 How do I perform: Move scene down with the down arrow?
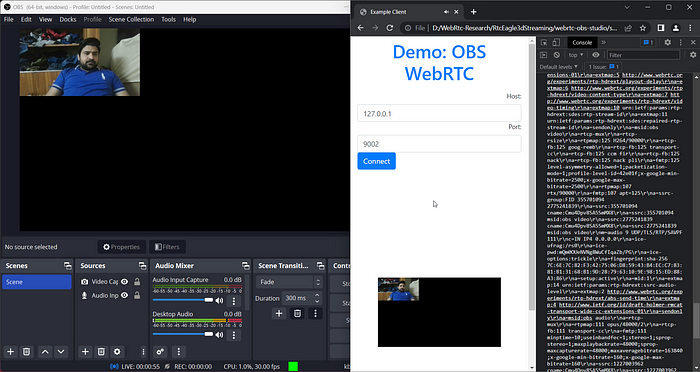pyautogui.click(x=61, y=352)
